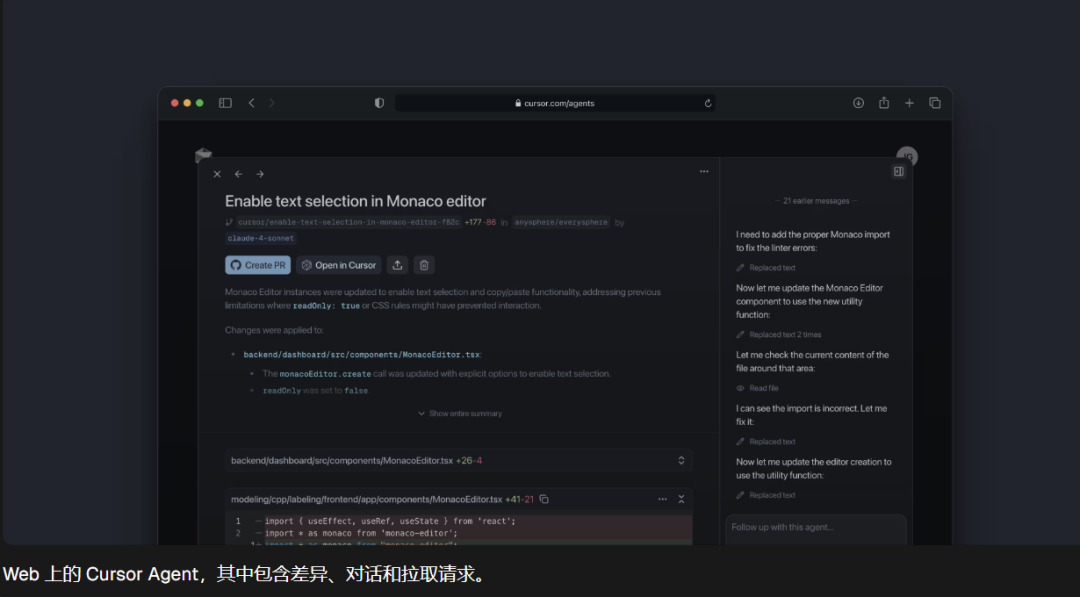1080x597 pixels.
Task: Click the backend/dashboard/src/components/MonacoEditor.tsx summary link
Action: pyautogui.click(x=362, y=355)
